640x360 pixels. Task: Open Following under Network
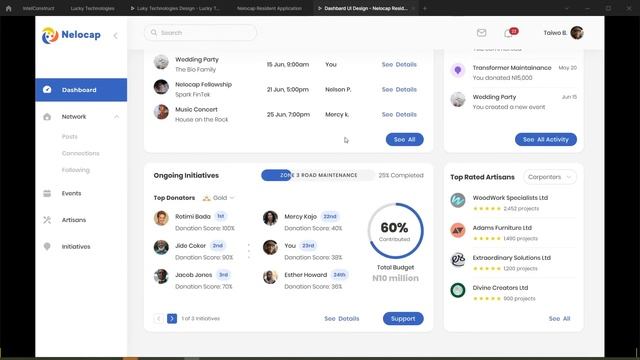click(x=76, y=170)
